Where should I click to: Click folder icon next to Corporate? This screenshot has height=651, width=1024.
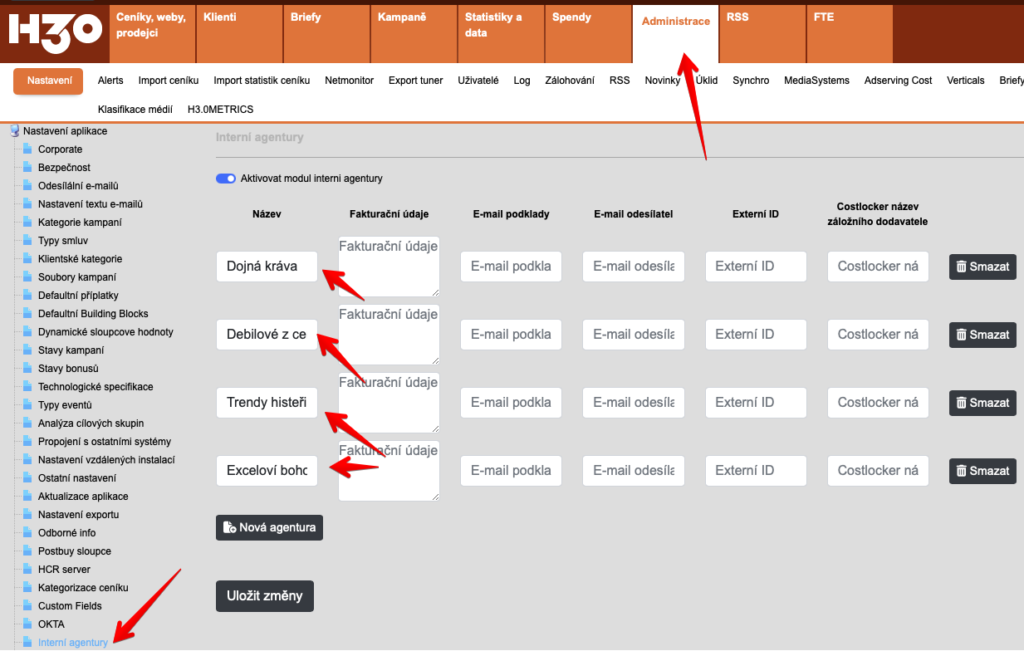coord(28,149)
